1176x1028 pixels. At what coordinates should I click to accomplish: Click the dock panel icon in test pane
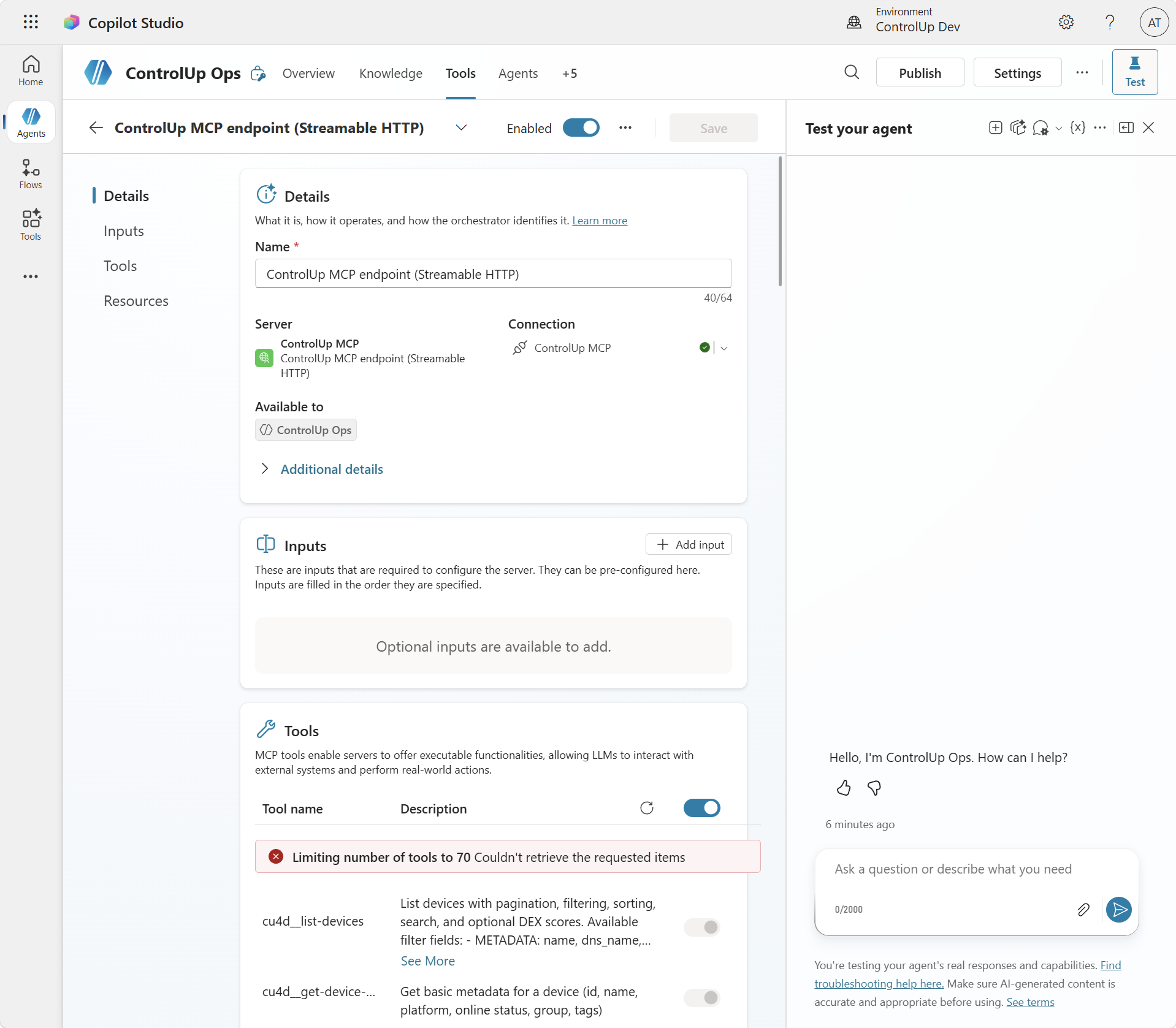point(1126,128)
